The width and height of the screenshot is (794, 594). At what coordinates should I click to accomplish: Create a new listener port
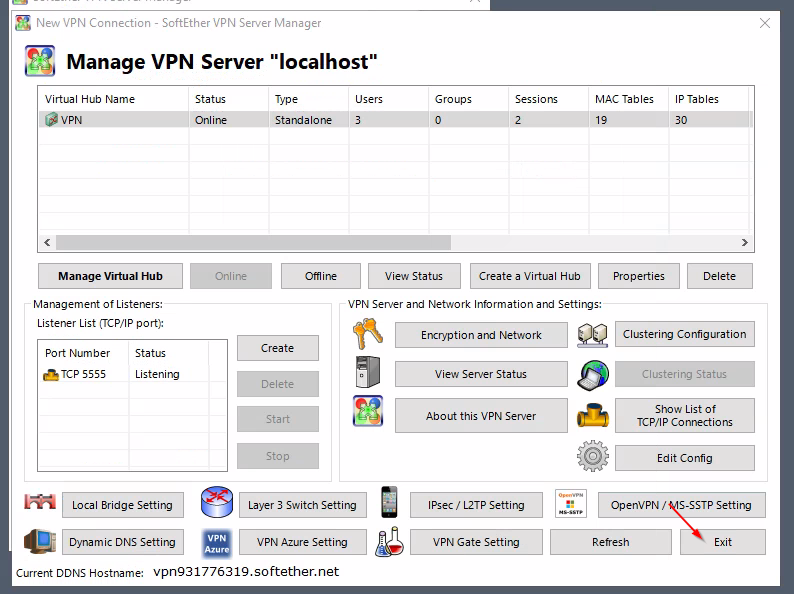pos(277,348)
